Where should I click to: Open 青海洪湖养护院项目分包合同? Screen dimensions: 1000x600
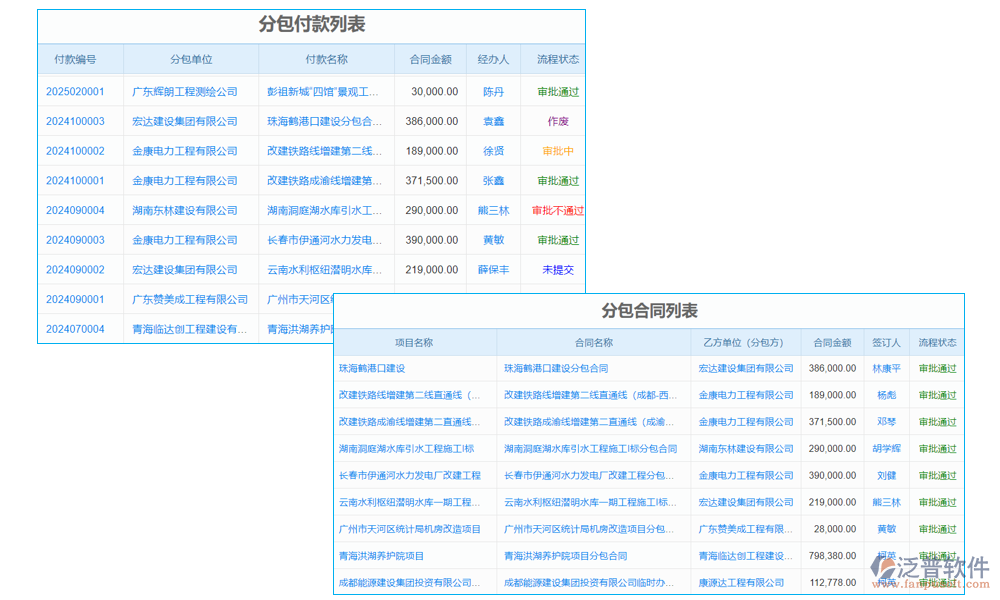565,555
